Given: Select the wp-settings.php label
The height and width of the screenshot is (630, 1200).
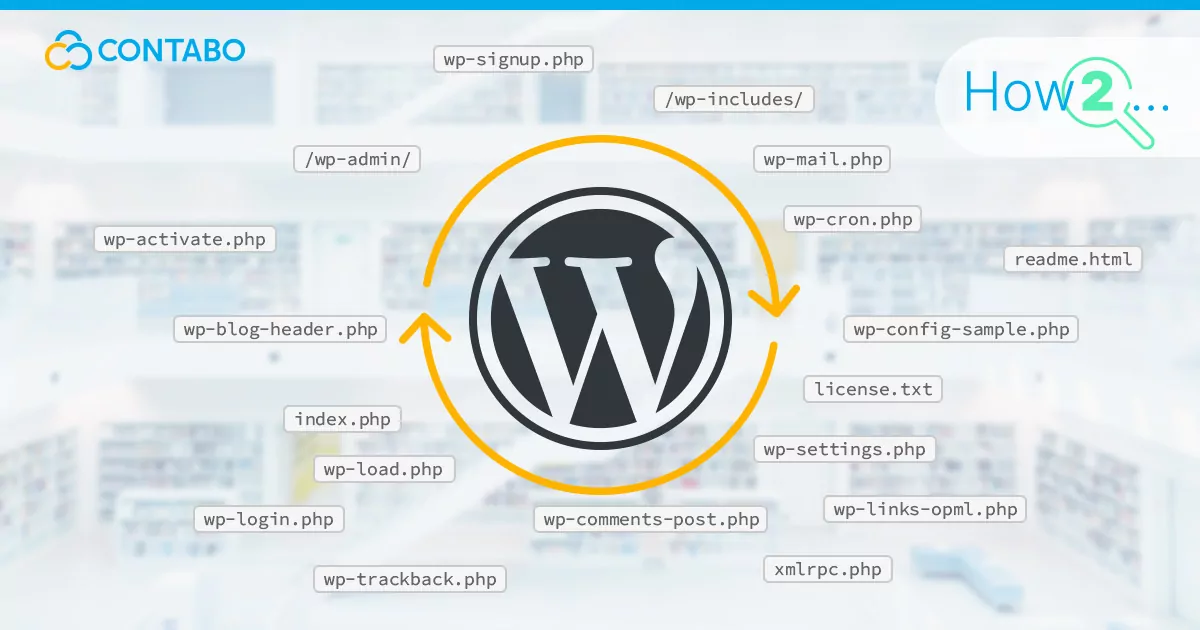Looking at the screenshot, I should pos(845,449).
